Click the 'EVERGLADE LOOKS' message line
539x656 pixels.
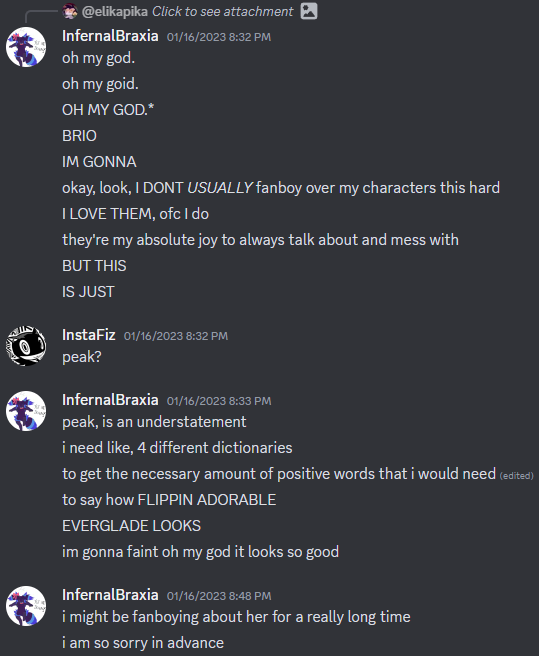pyautogui.click(x=131, y=526)
